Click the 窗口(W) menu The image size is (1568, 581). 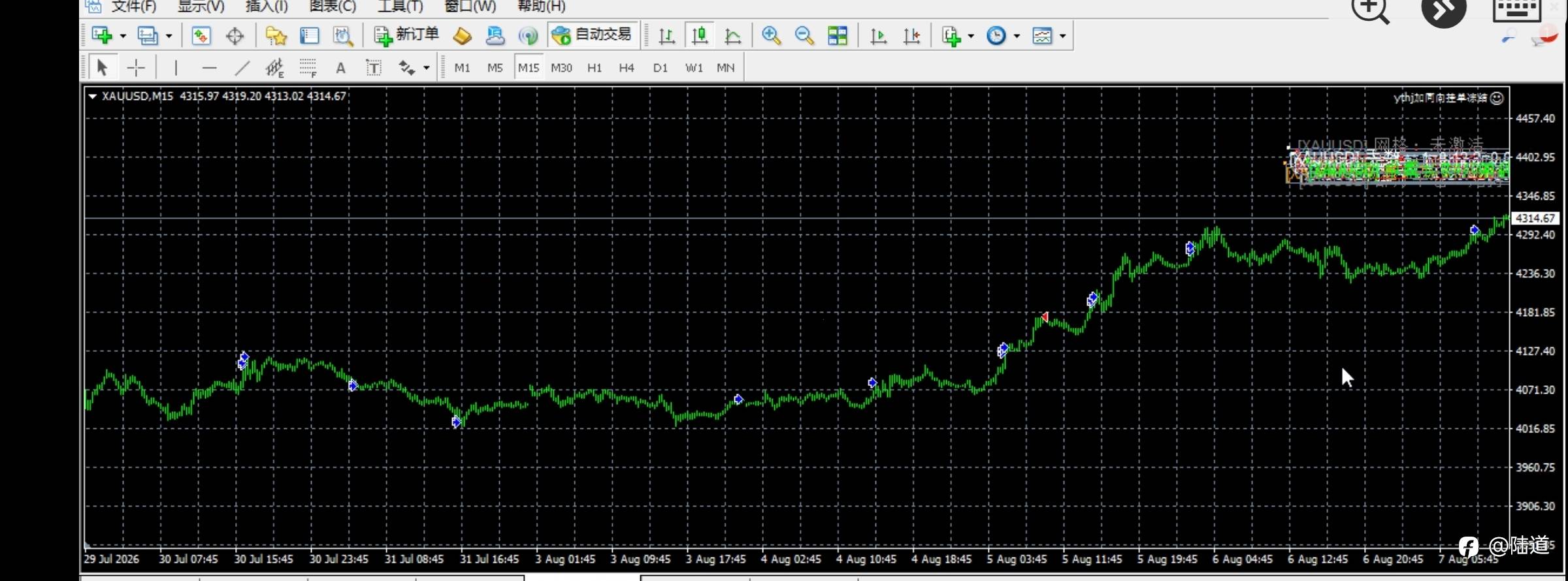click(x=470, y=7)
